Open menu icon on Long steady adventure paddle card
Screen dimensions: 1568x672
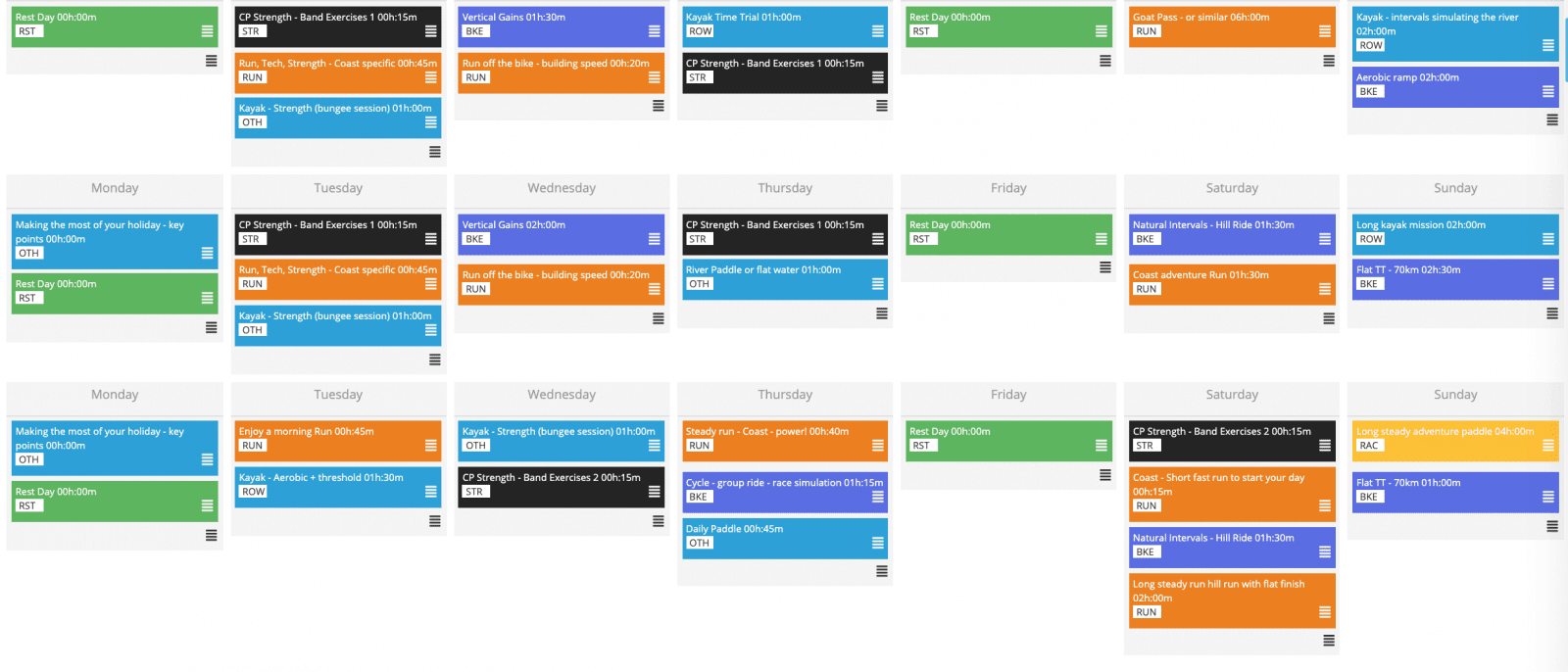(x=1548, y=446)
